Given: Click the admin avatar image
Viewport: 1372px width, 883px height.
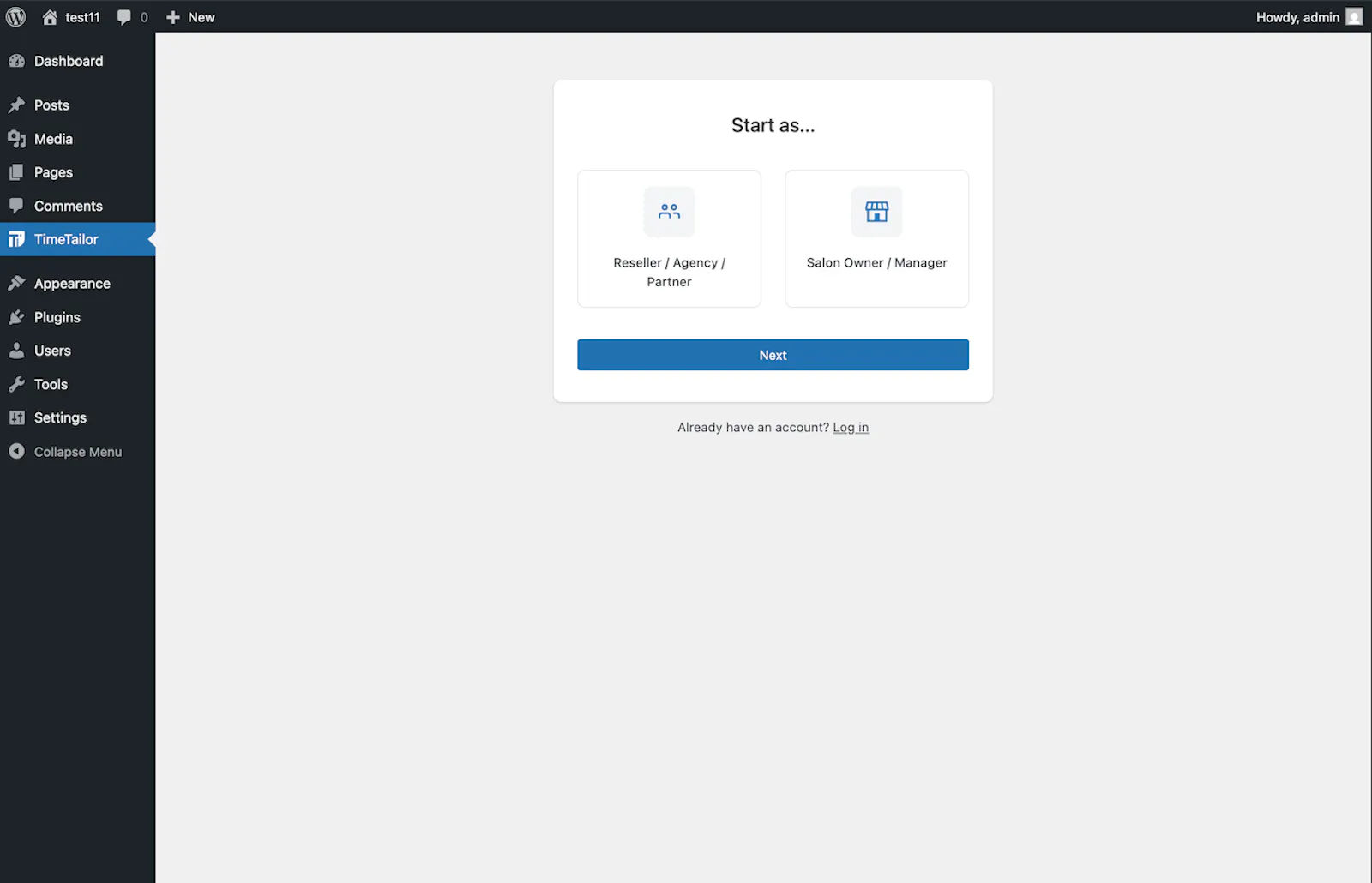Looking at the screenshot, I should [x=1354, y=17].
